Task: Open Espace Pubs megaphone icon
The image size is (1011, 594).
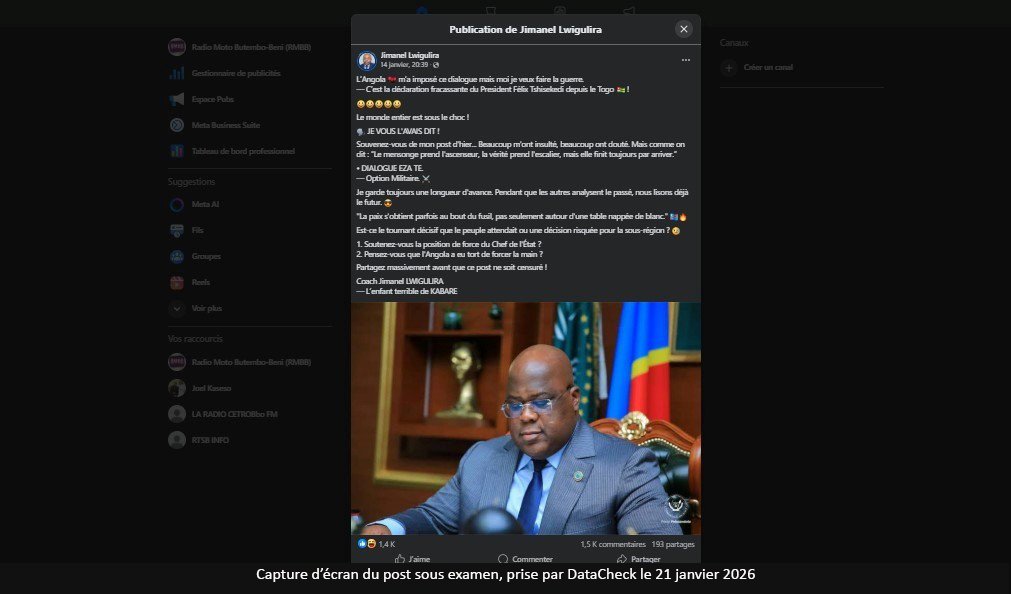Action: pyautogui.click(x=177, y=99)
